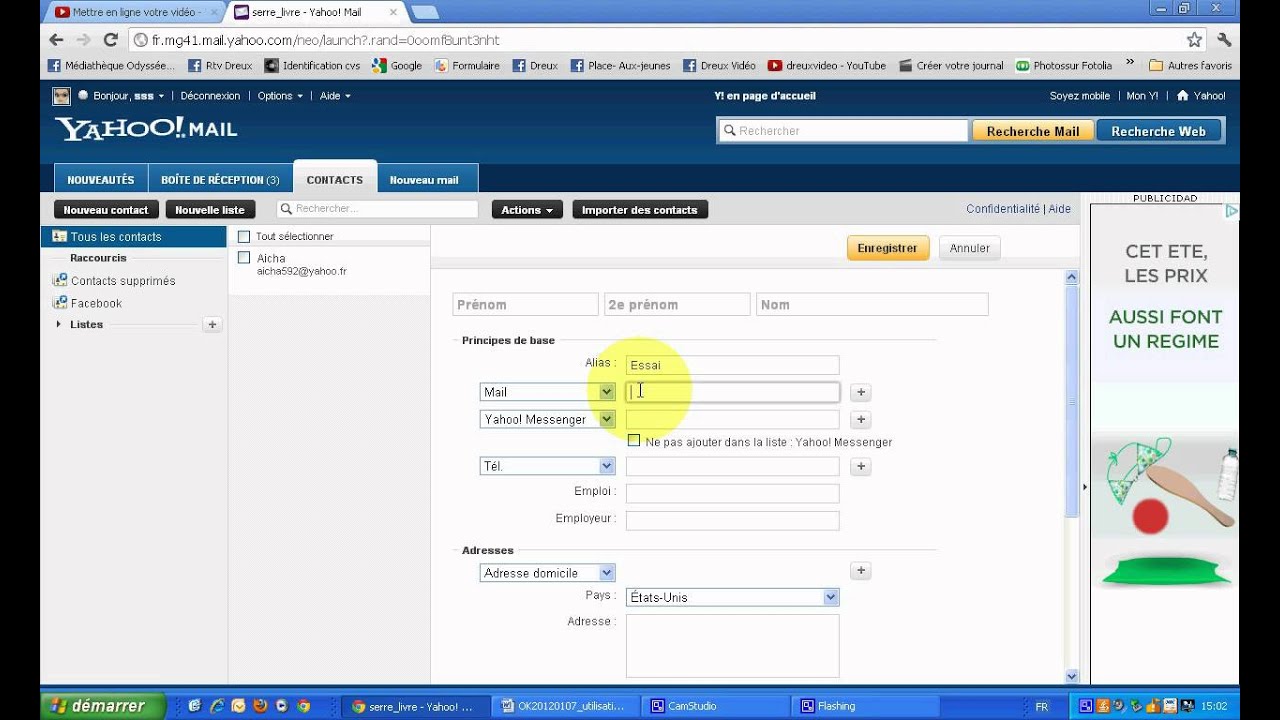Bookmark page with star icon
Viewport: 1280px width, 720px height.
[x=1194, y=40]
